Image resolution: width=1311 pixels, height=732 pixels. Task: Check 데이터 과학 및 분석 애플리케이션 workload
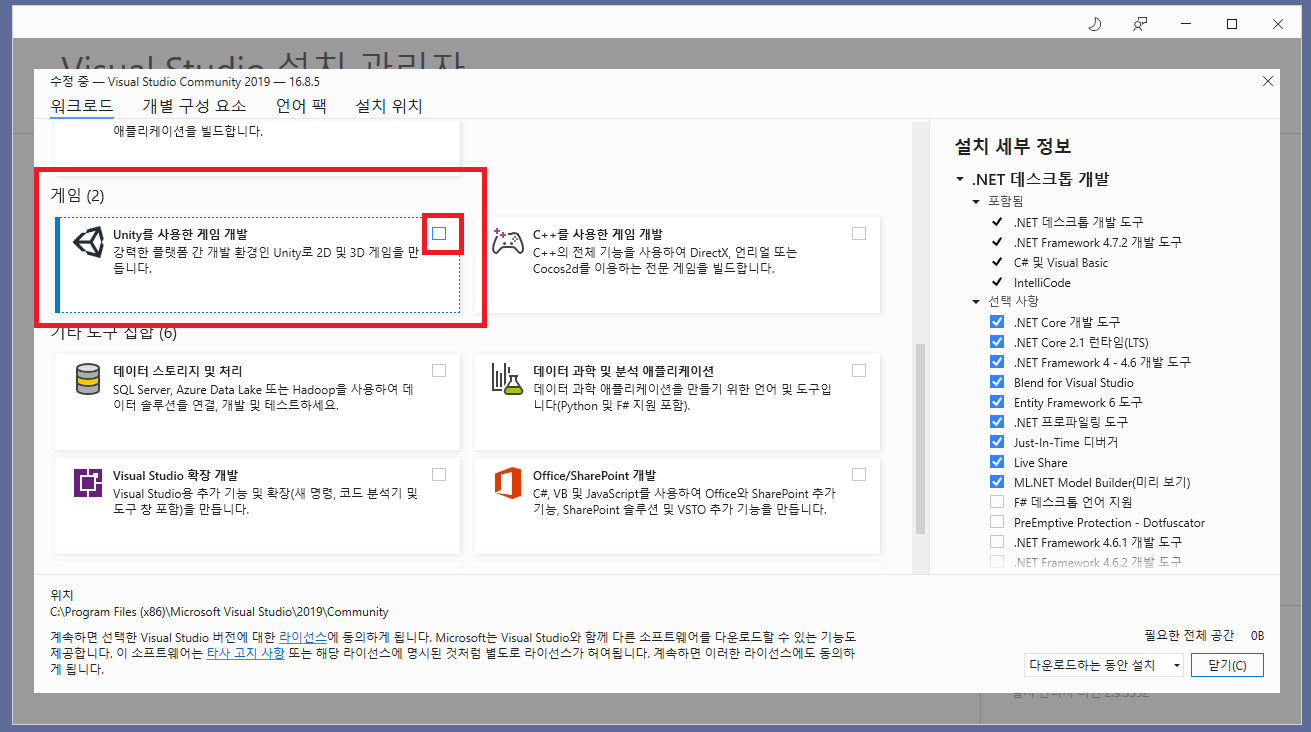859,370
